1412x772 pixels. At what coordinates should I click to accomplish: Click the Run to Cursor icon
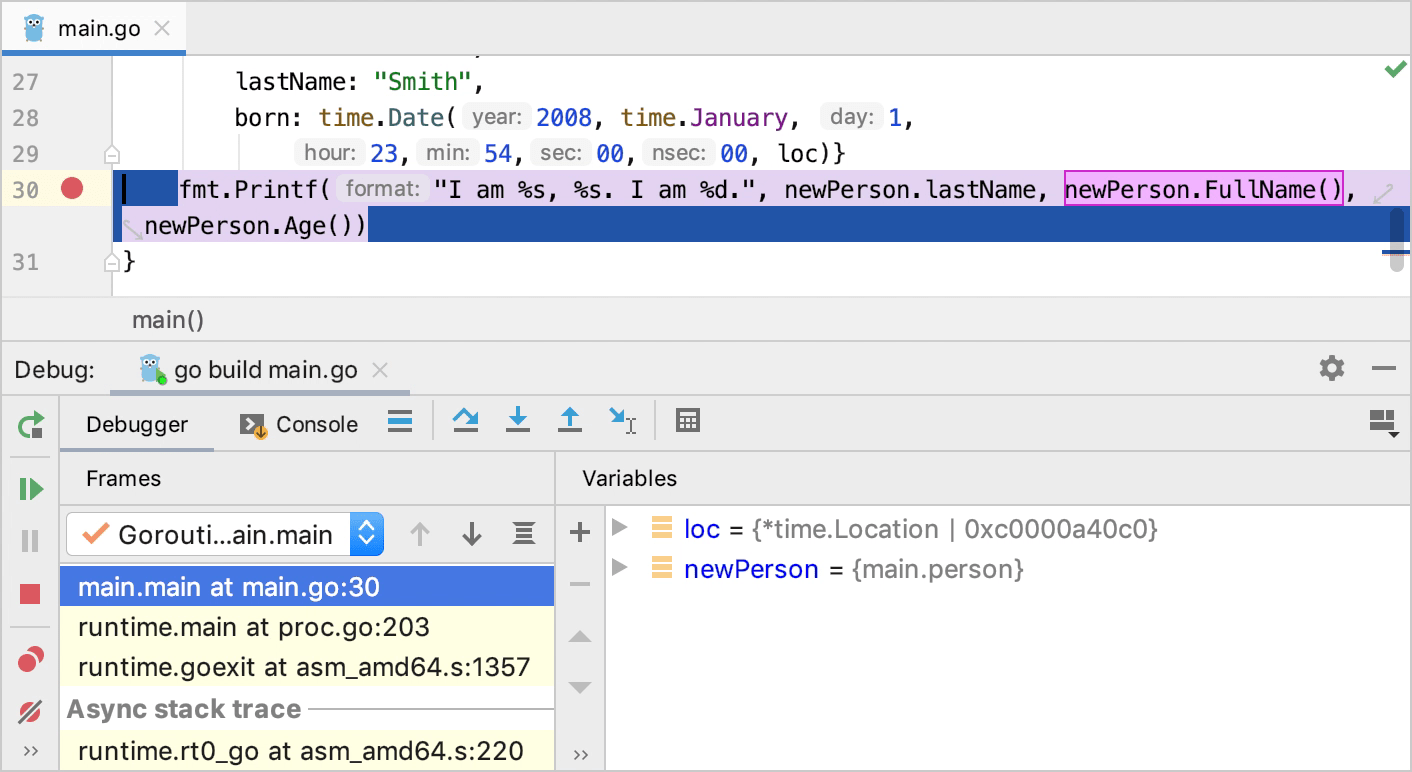tap(622, 421)
